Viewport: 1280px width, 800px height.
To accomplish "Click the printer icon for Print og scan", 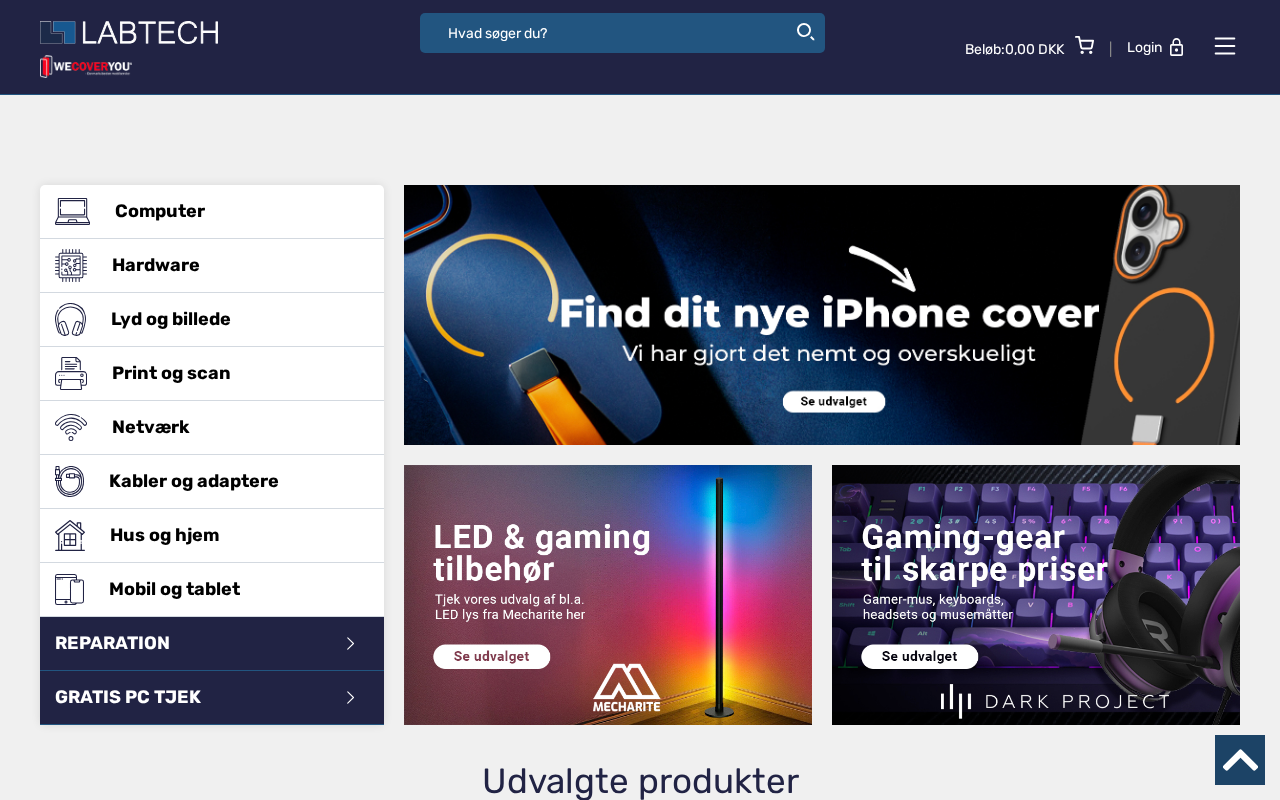I will pyautogui.click(x=71, y=373).
